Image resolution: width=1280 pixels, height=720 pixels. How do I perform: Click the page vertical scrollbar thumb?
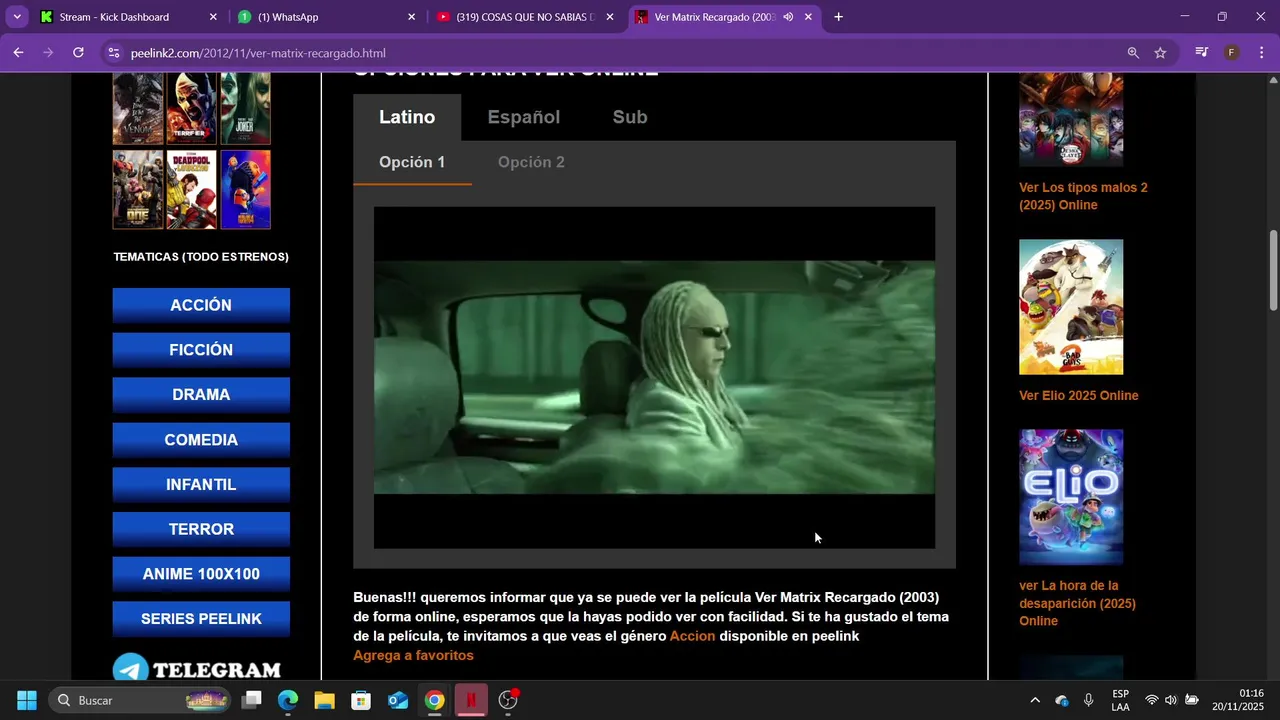coord(1273,270)
